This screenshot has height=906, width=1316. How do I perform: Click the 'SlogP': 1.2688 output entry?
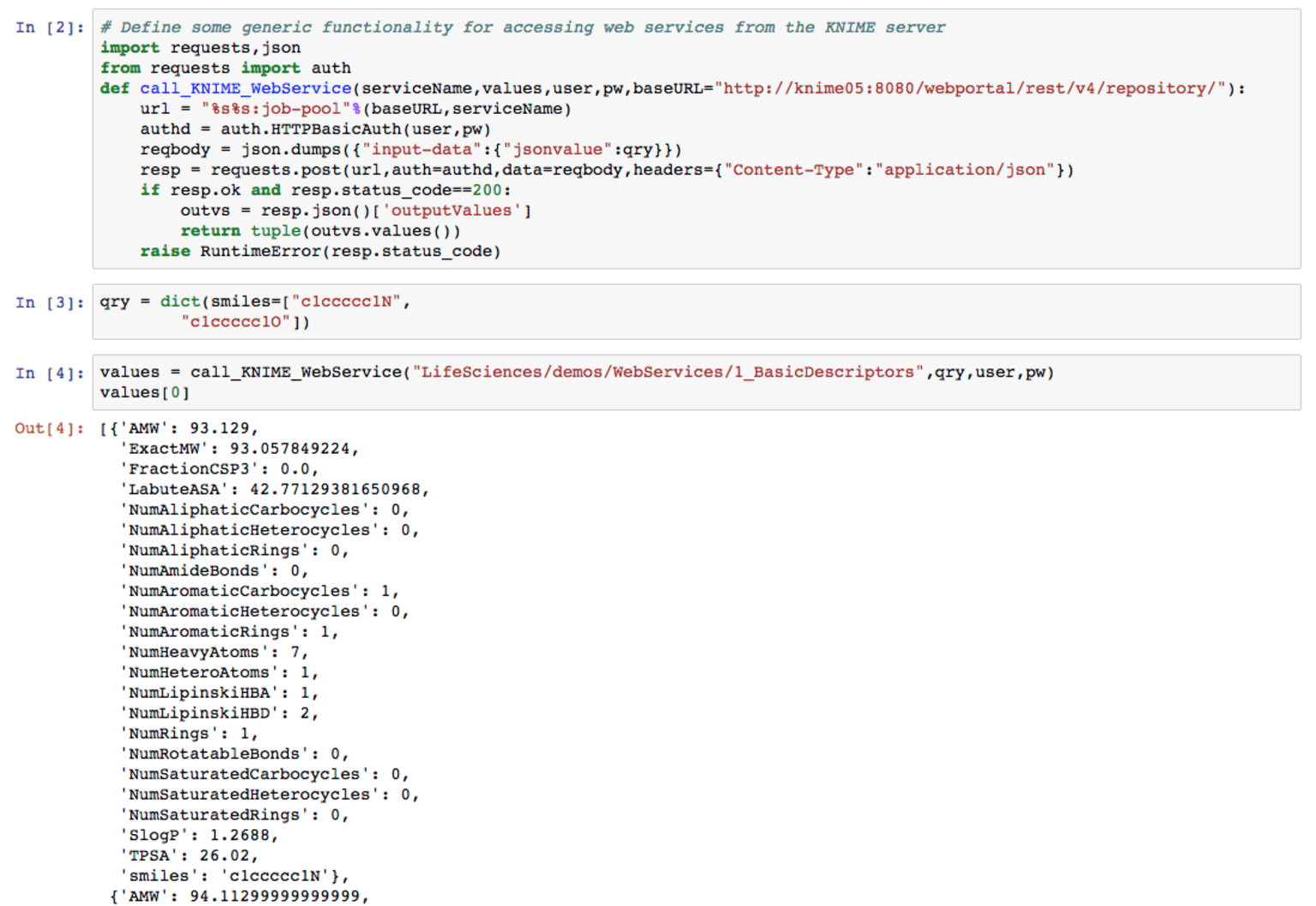click(199, 837)
